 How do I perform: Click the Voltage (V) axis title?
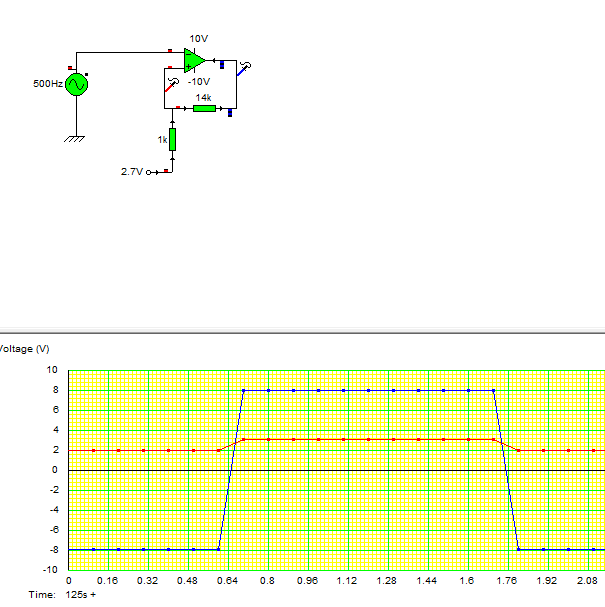tap(25, 349)
